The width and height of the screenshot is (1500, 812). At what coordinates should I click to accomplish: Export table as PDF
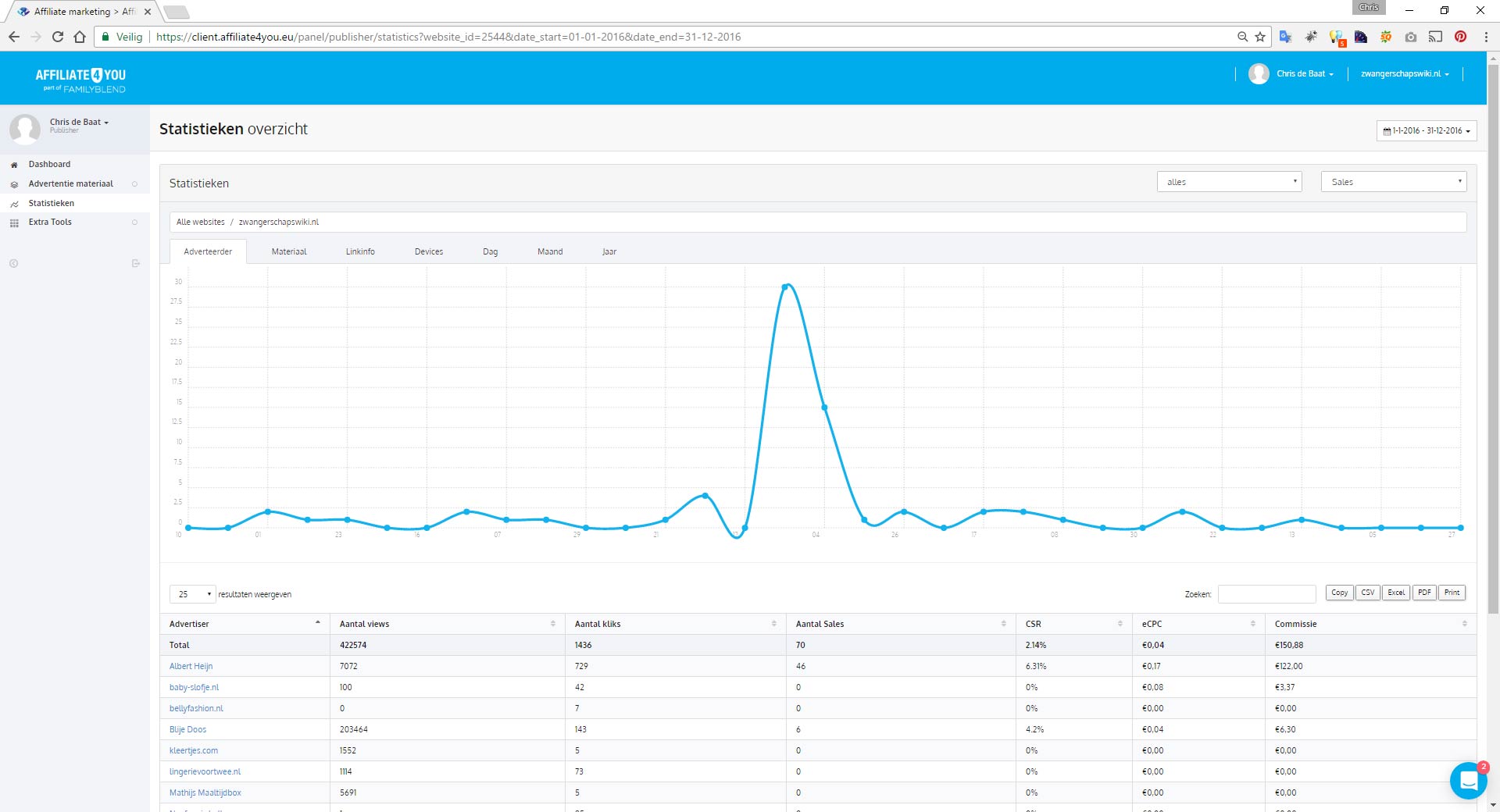tap(1424, 593)
